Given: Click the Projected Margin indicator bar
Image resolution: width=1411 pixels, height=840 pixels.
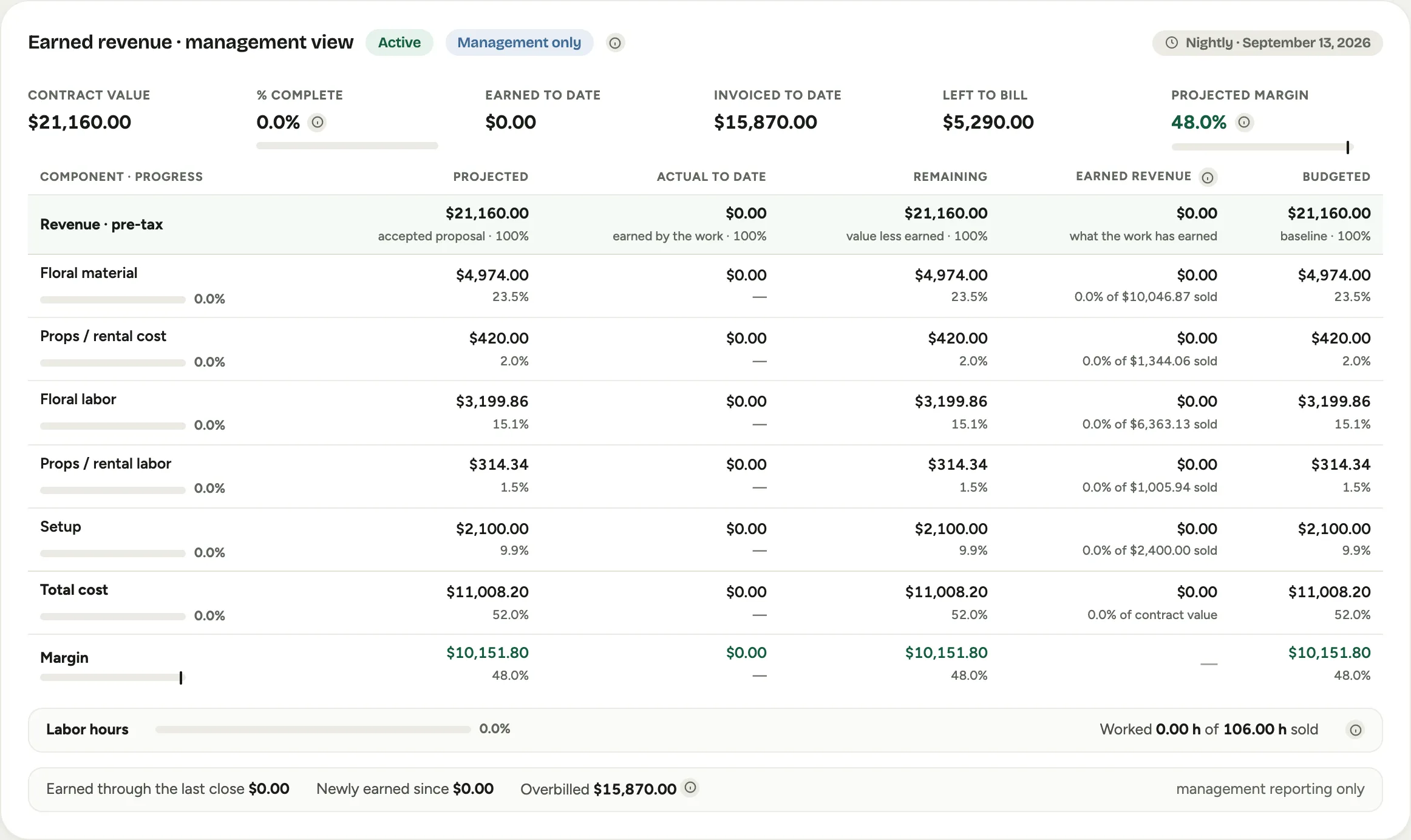Looking at the screenshot, I should coord(1262,147).
